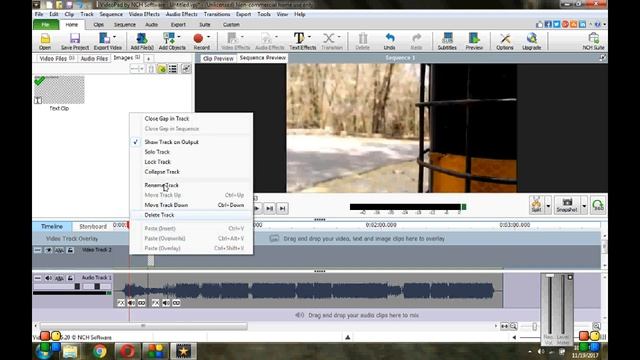Screen dimensions: 640x360
Task: Click the File ribbon button
Action: (45, 24)
